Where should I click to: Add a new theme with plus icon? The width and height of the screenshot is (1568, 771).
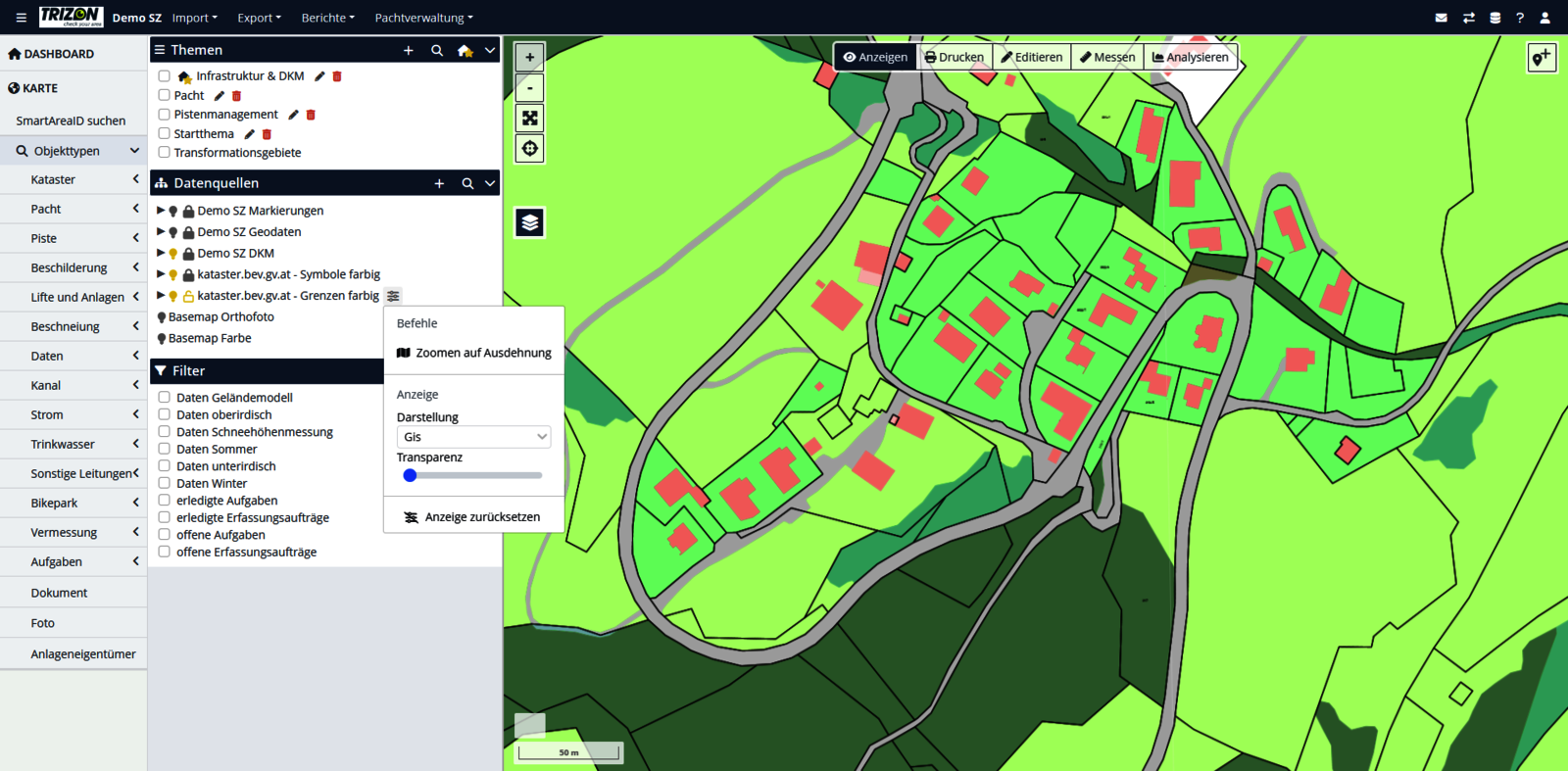click(x=408, y=50)
